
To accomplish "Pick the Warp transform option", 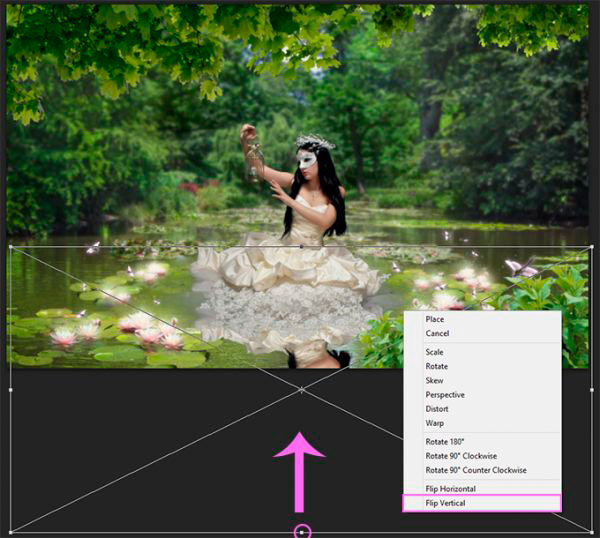I will tap(482, 423).
